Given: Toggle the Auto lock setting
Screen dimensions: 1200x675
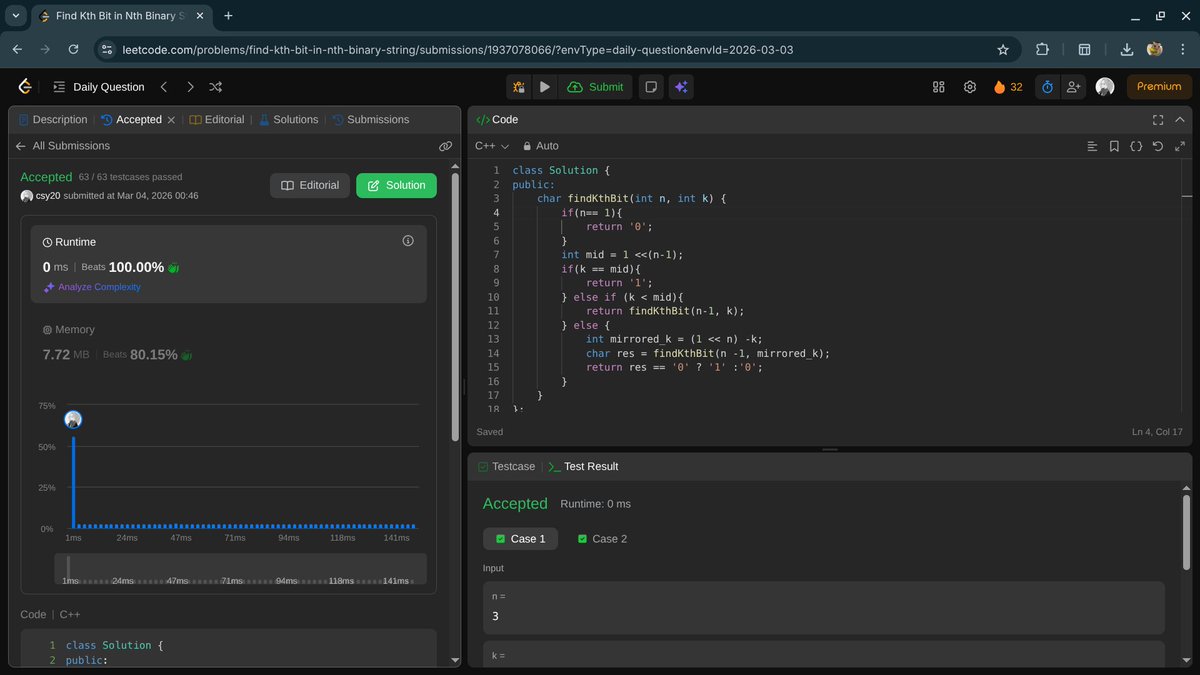Looking at the screenshot, I should (540, 146).
